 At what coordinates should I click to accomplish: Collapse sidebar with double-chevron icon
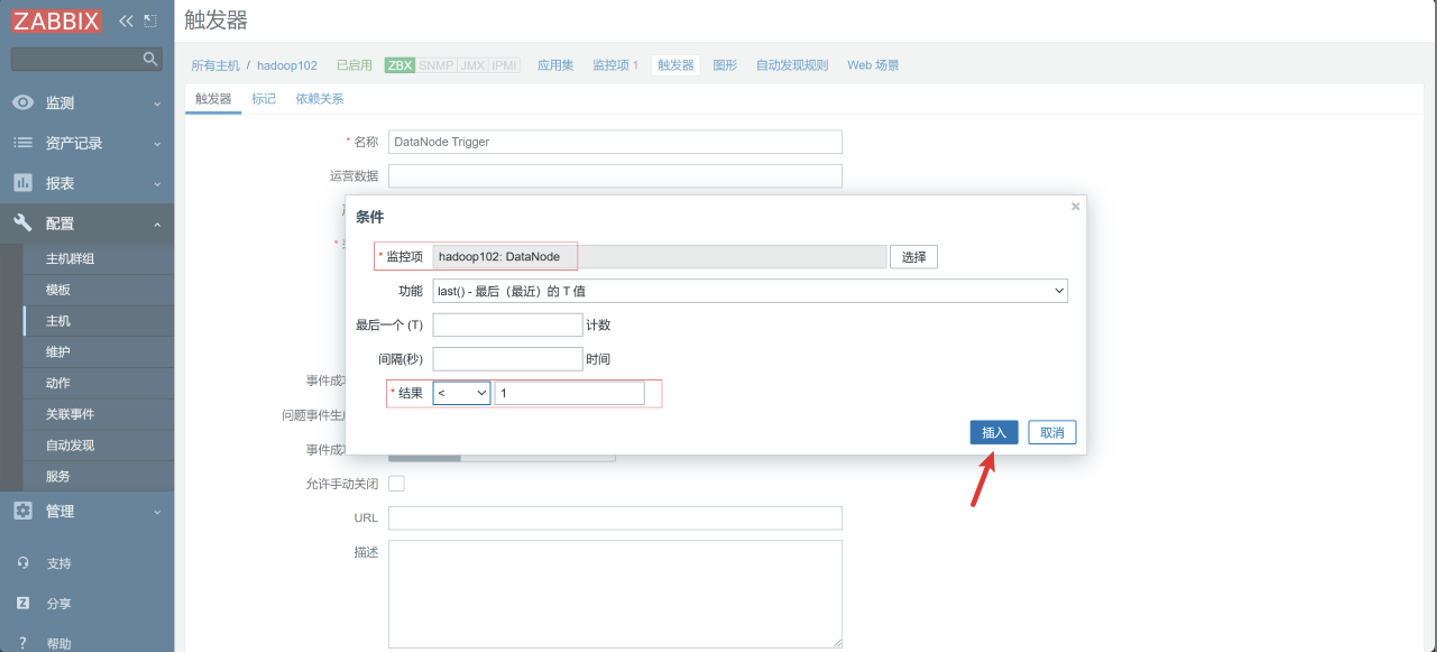[x=126, y=20]
